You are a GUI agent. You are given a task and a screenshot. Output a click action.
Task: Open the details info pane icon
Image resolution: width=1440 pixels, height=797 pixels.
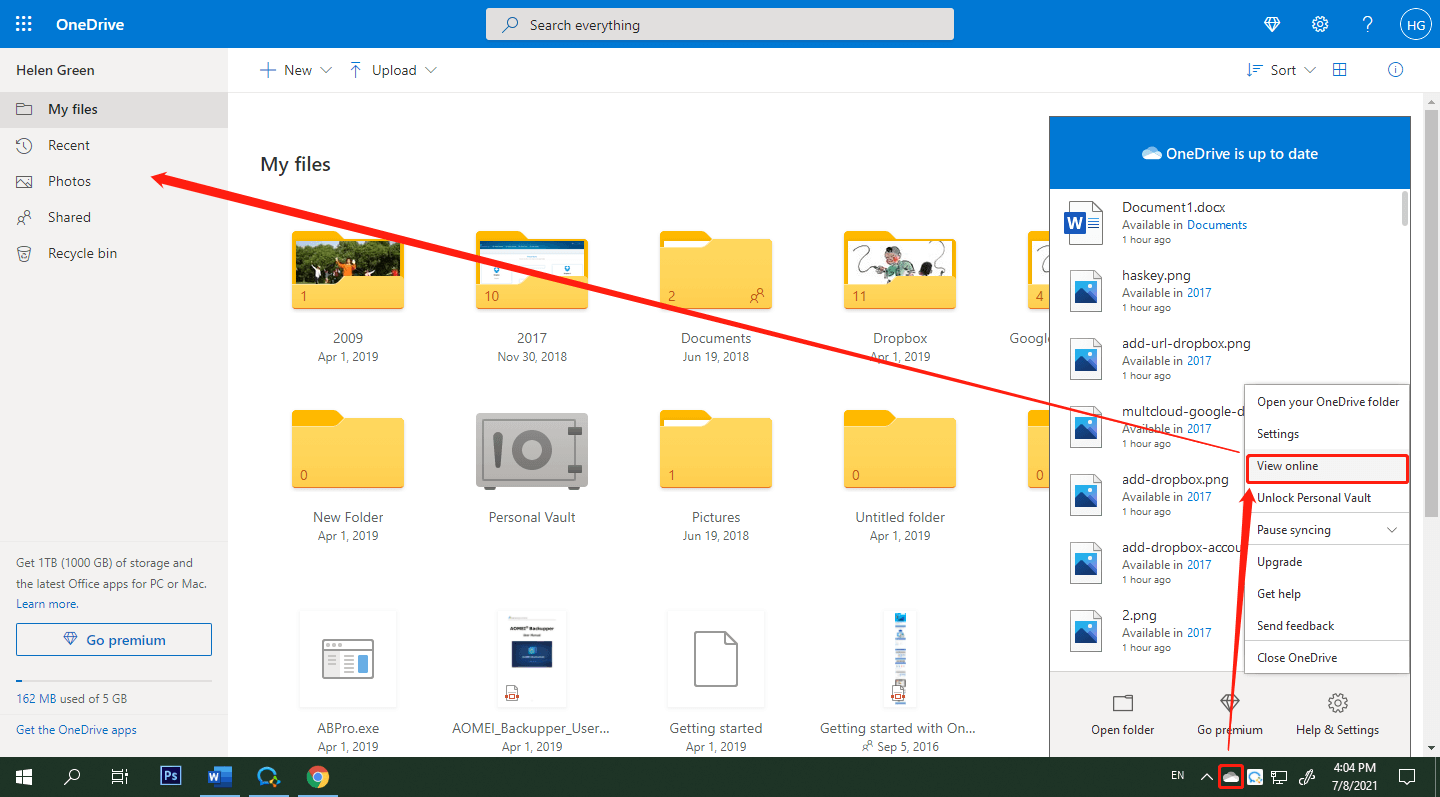coord(1396,70)
